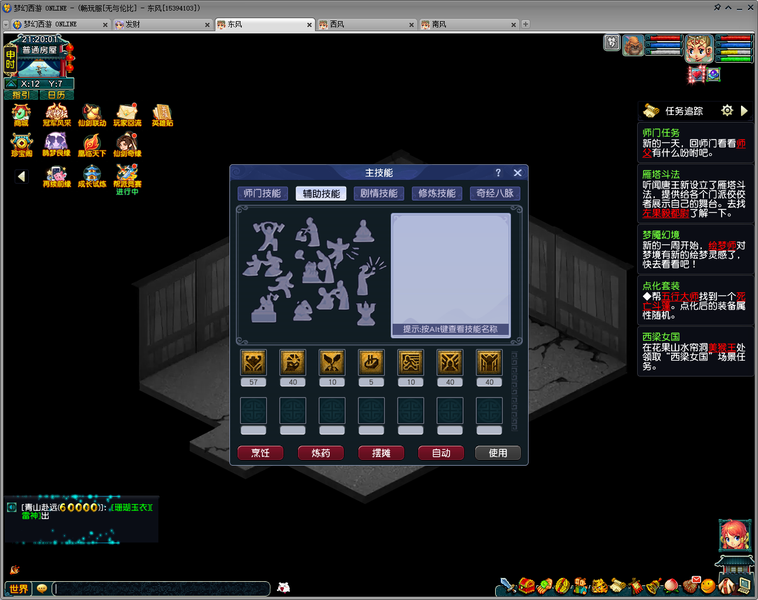This screenshot has height=600, width=758.
Task: Open the fist friends icon with mail badge
Action: point(691,585)
